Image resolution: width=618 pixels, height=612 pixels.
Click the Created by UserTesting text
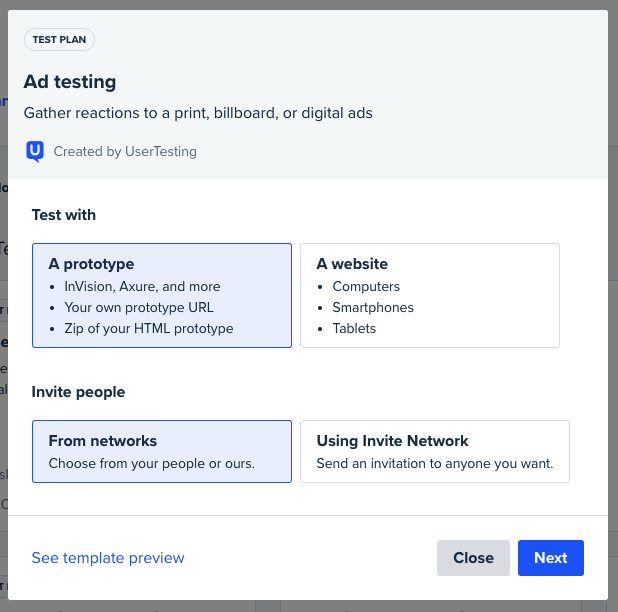click(x=125, y=151)
